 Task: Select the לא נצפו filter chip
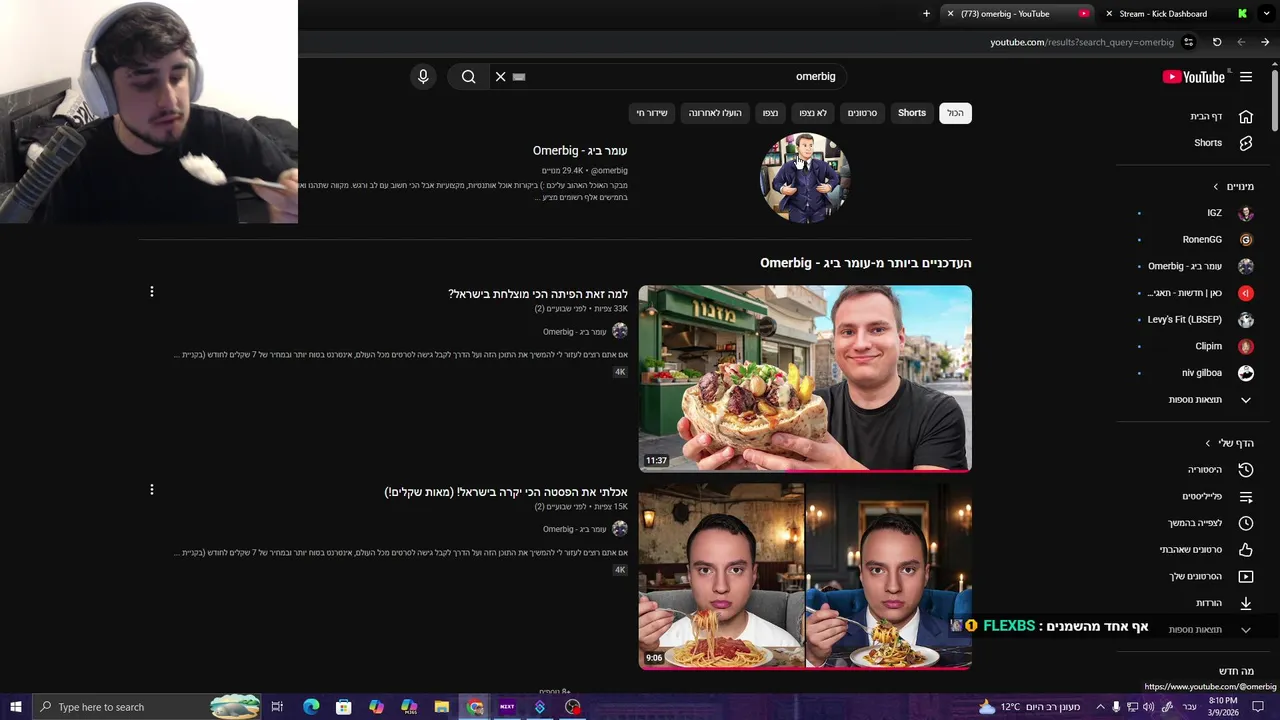tap(813, 113)
